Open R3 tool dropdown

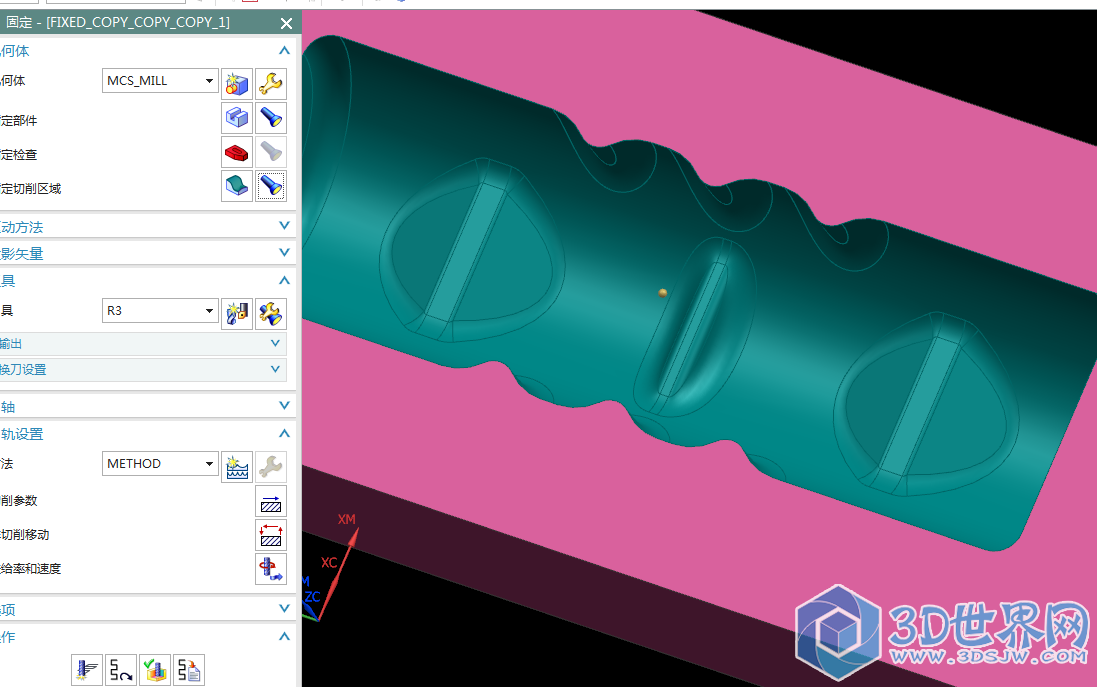click(209, 311)
